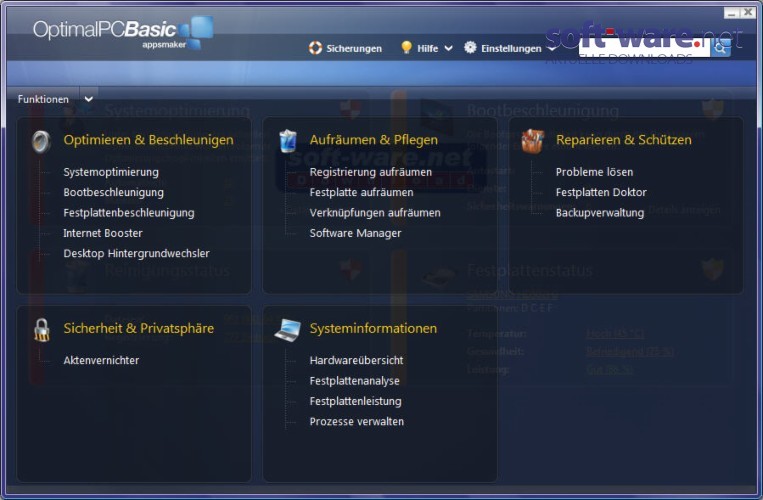Choose Registrierung aufräumen

tap(371, 172)
